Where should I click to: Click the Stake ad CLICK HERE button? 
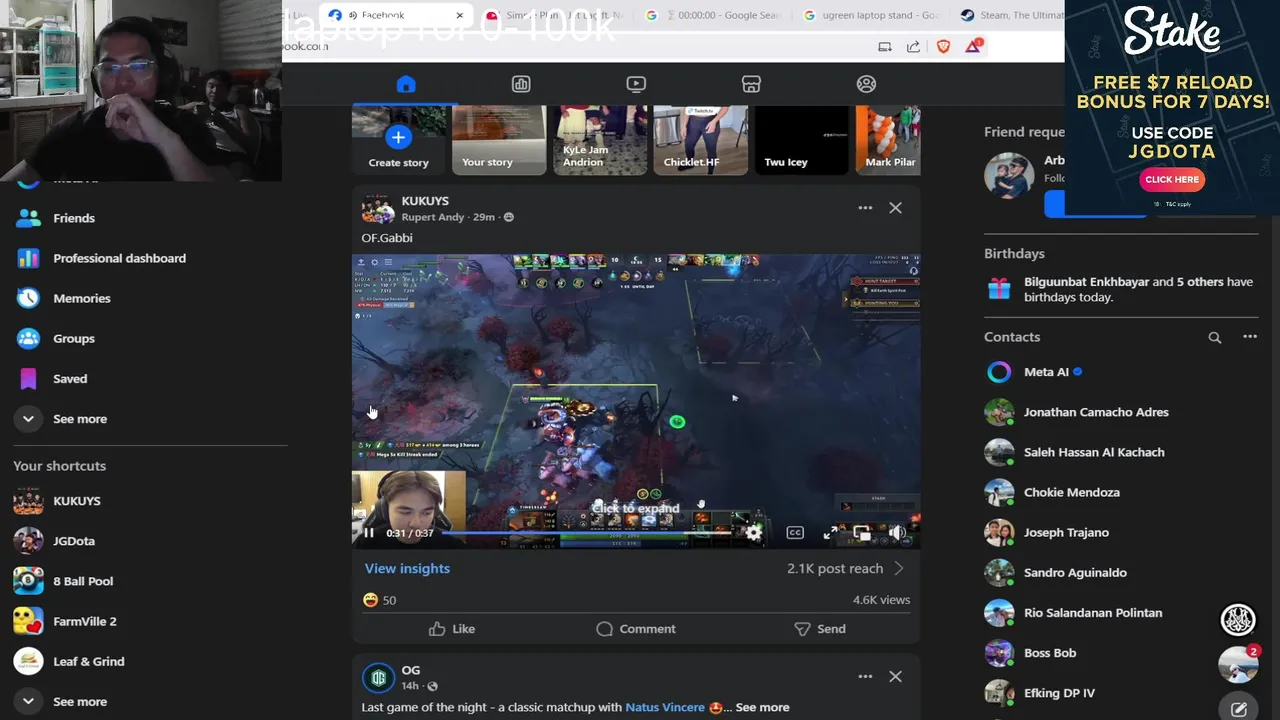pos(1172,180)
